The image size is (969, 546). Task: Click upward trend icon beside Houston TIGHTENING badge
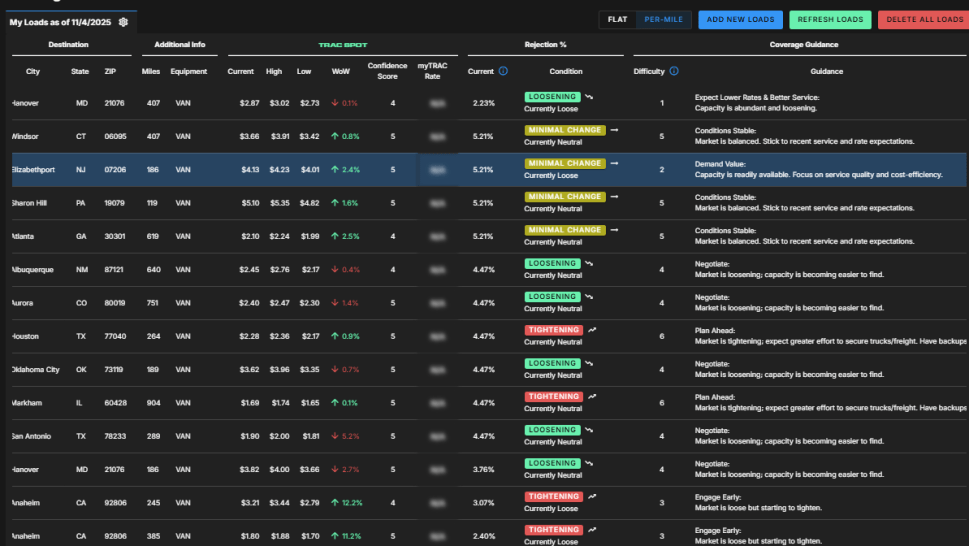pyautogui.click(x=592, y=330)
